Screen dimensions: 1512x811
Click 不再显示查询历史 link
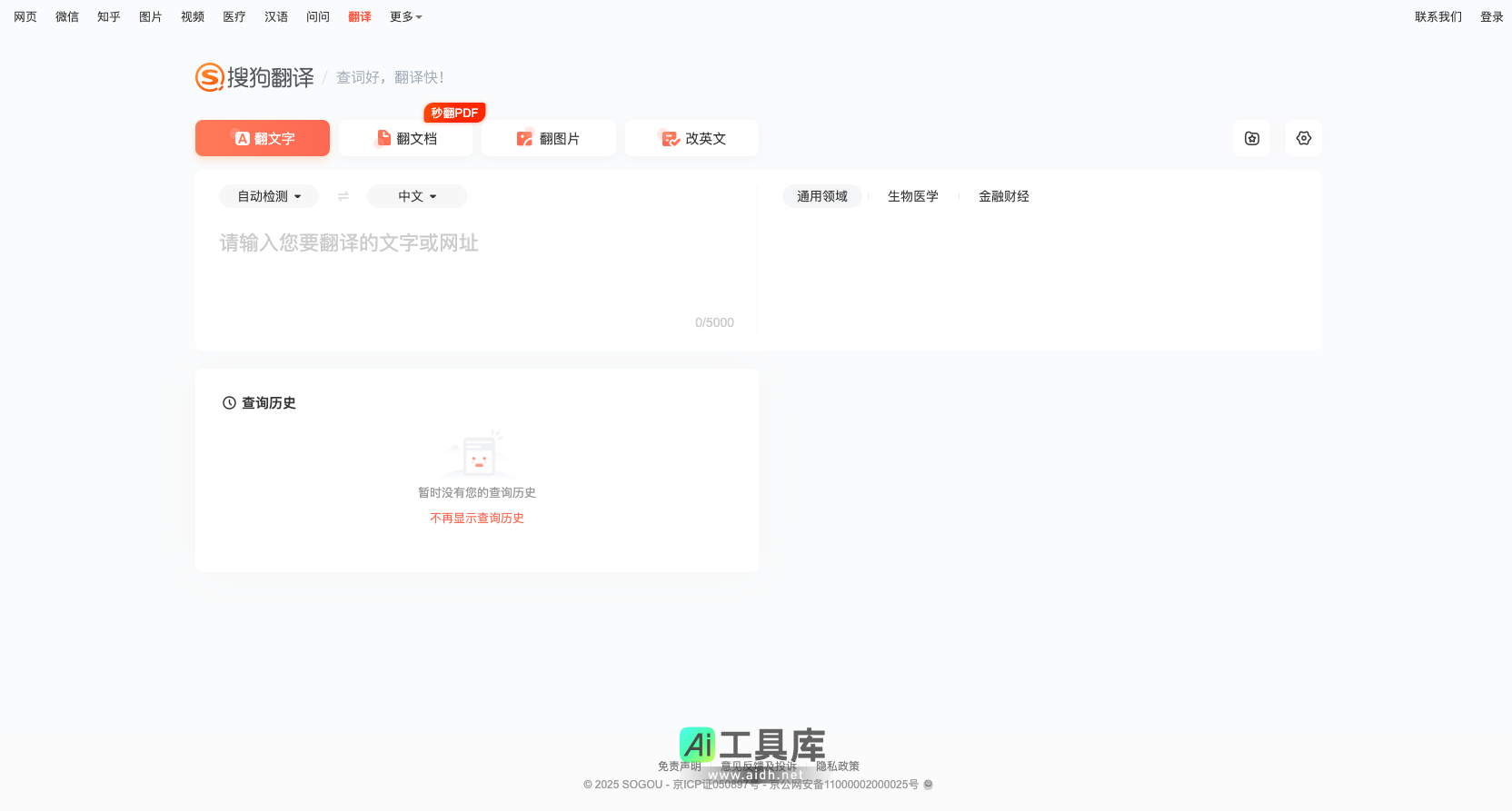476,518
